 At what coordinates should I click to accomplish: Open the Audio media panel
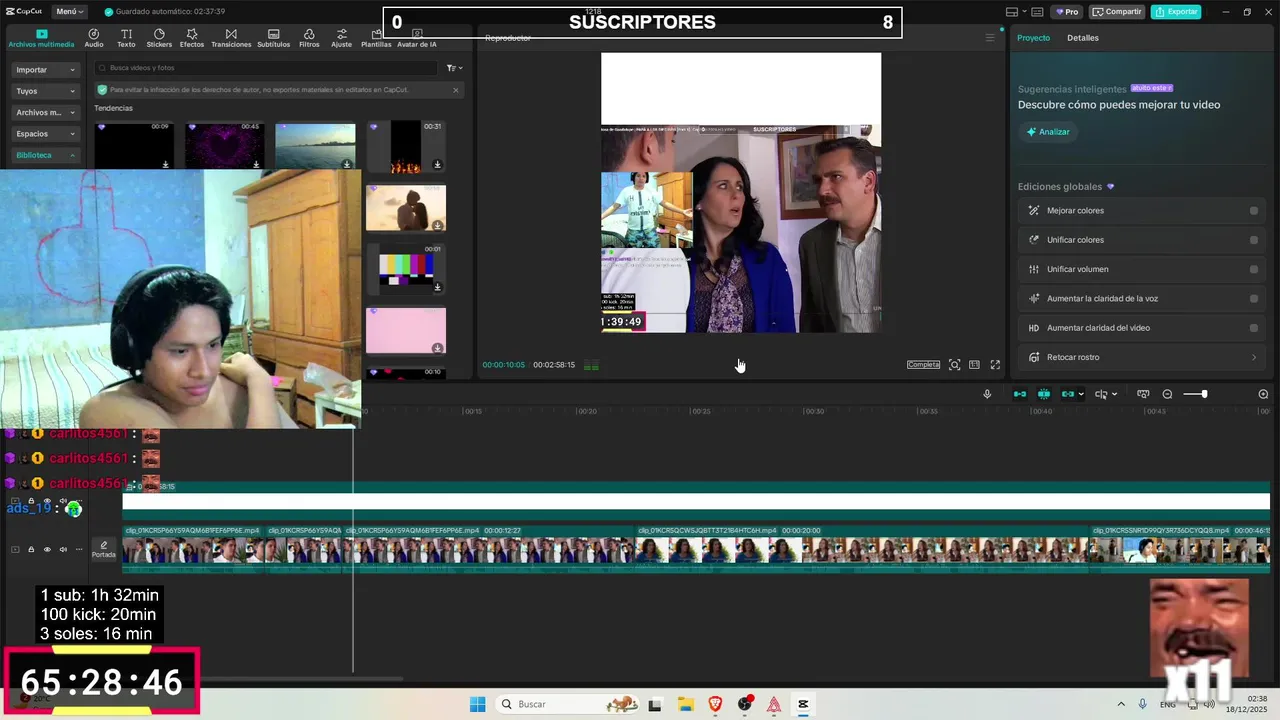click(94, 38)
